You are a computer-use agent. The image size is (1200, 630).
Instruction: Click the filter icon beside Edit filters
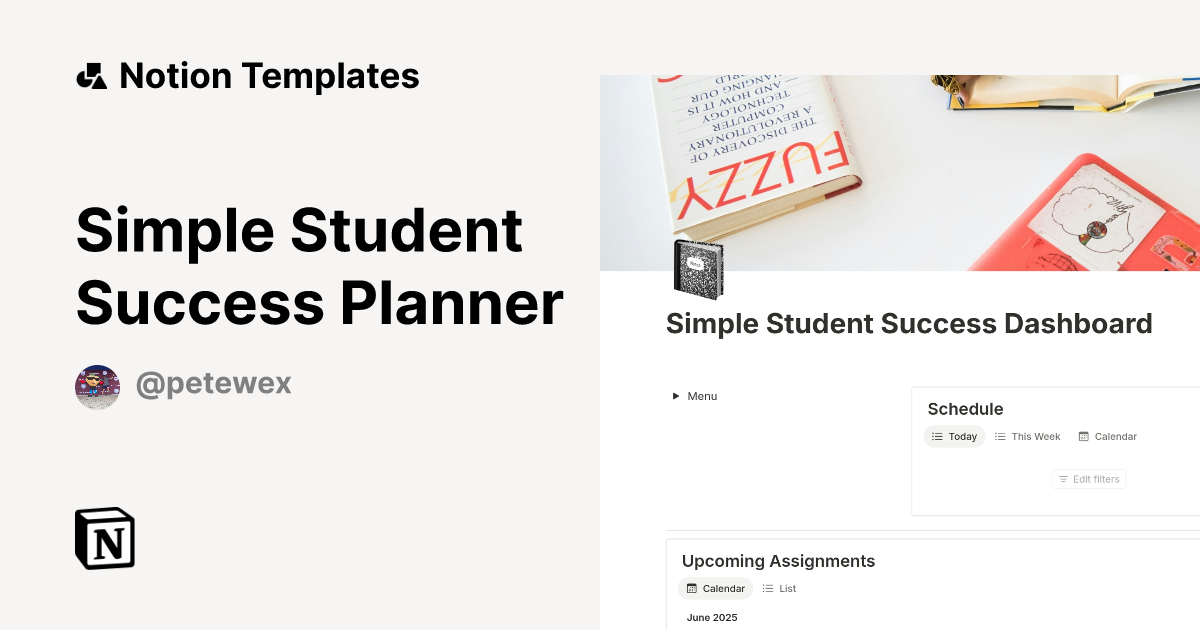pyautogui.click(x=1063, y=479)
